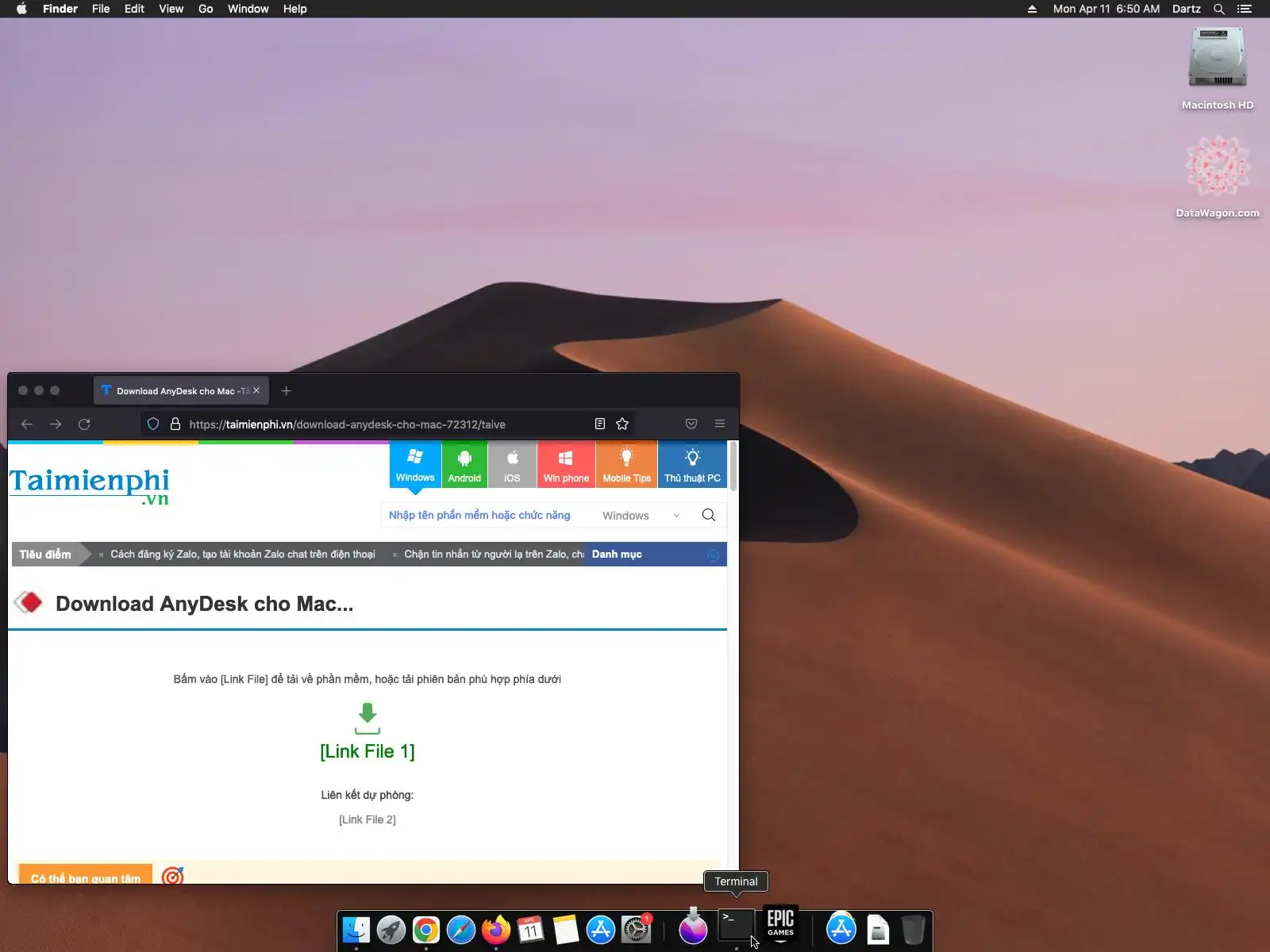
Task: Switch to Firefox in the Dock
Action: pyautogui.click(x=496, y=930)
